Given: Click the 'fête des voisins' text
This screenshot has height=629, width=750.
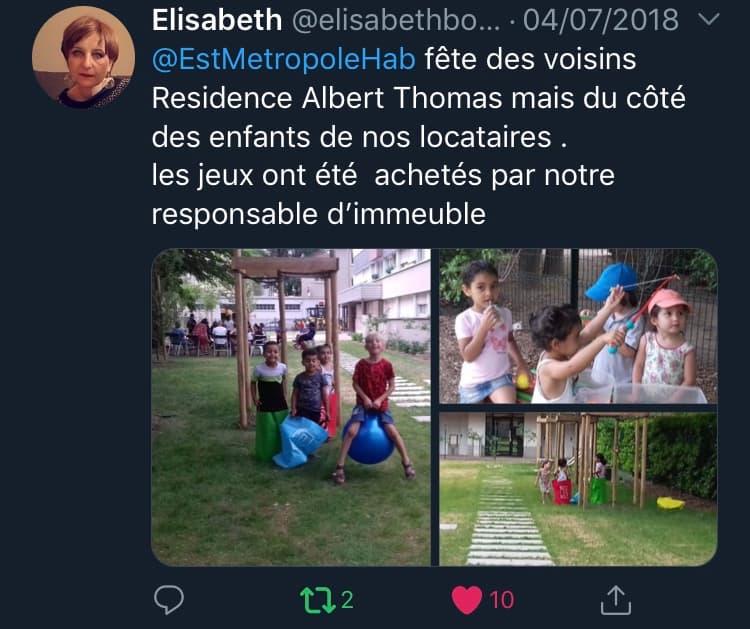Looking at the screenshot, I should 530,59.
